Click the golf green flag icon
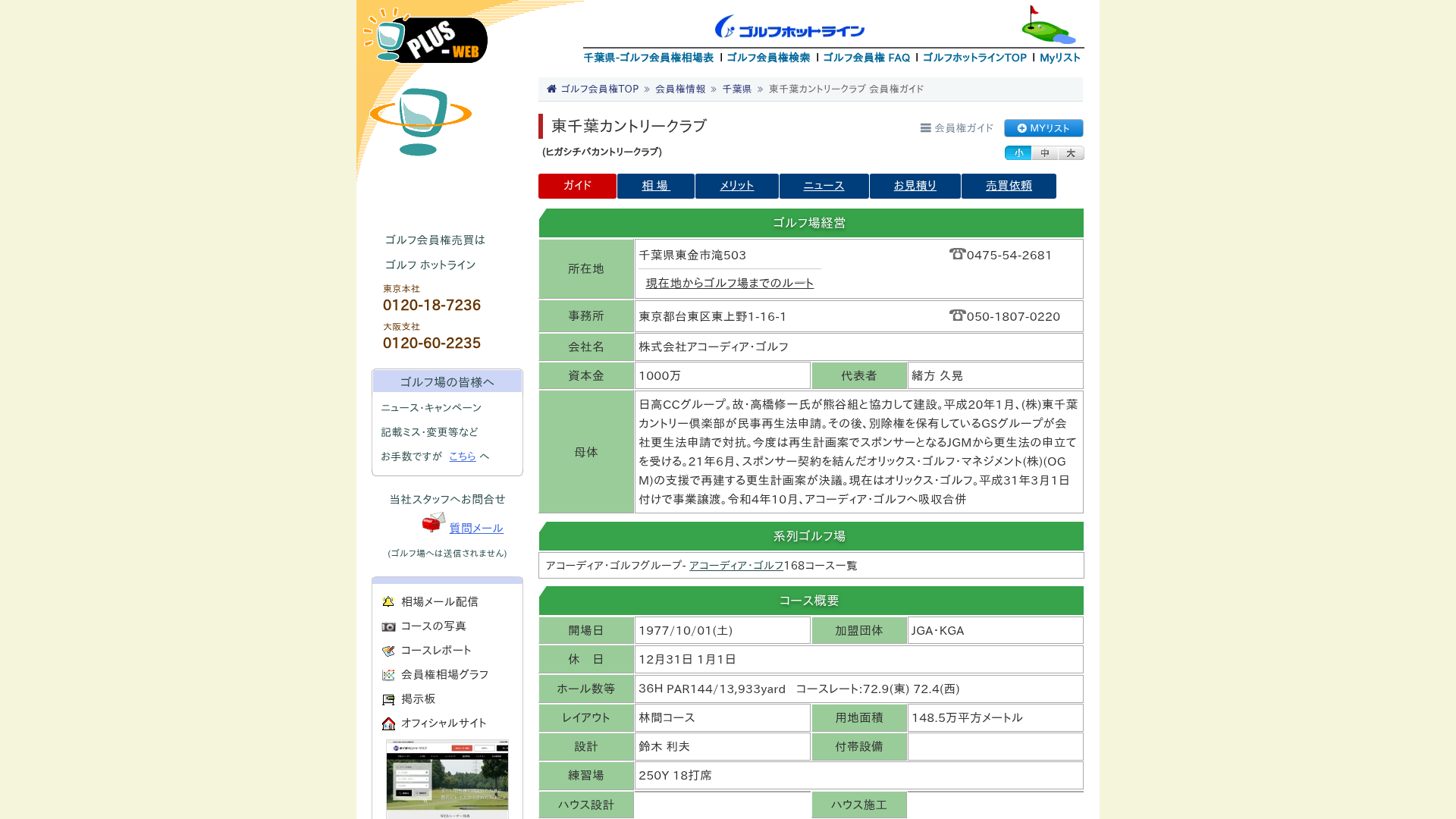Image resolution: width=1456 pixels, height=819 pixels. tap(1048, 24)
